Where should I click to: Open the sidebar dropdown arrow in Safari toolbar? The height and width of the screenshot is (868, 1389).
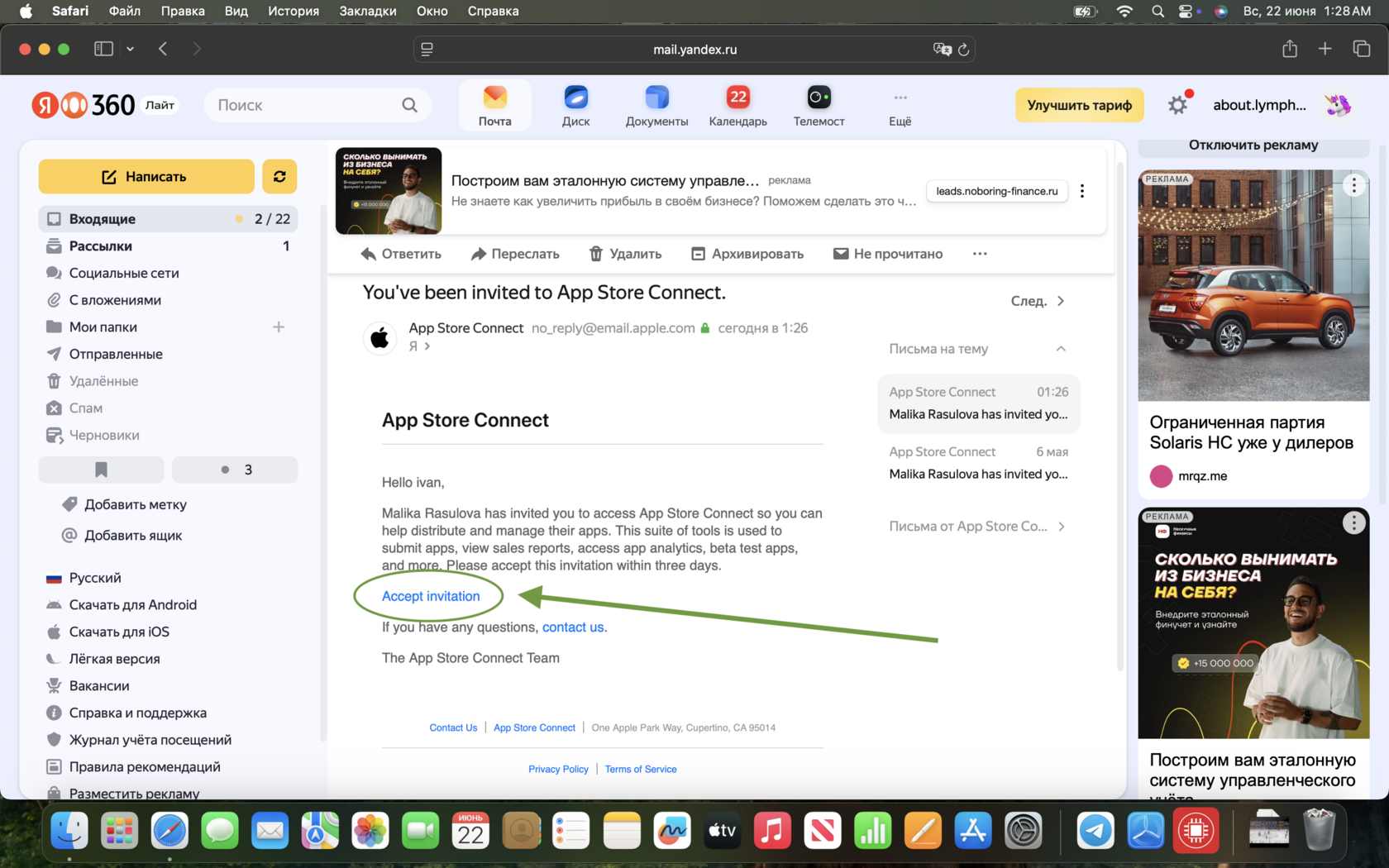pos(130,49)
